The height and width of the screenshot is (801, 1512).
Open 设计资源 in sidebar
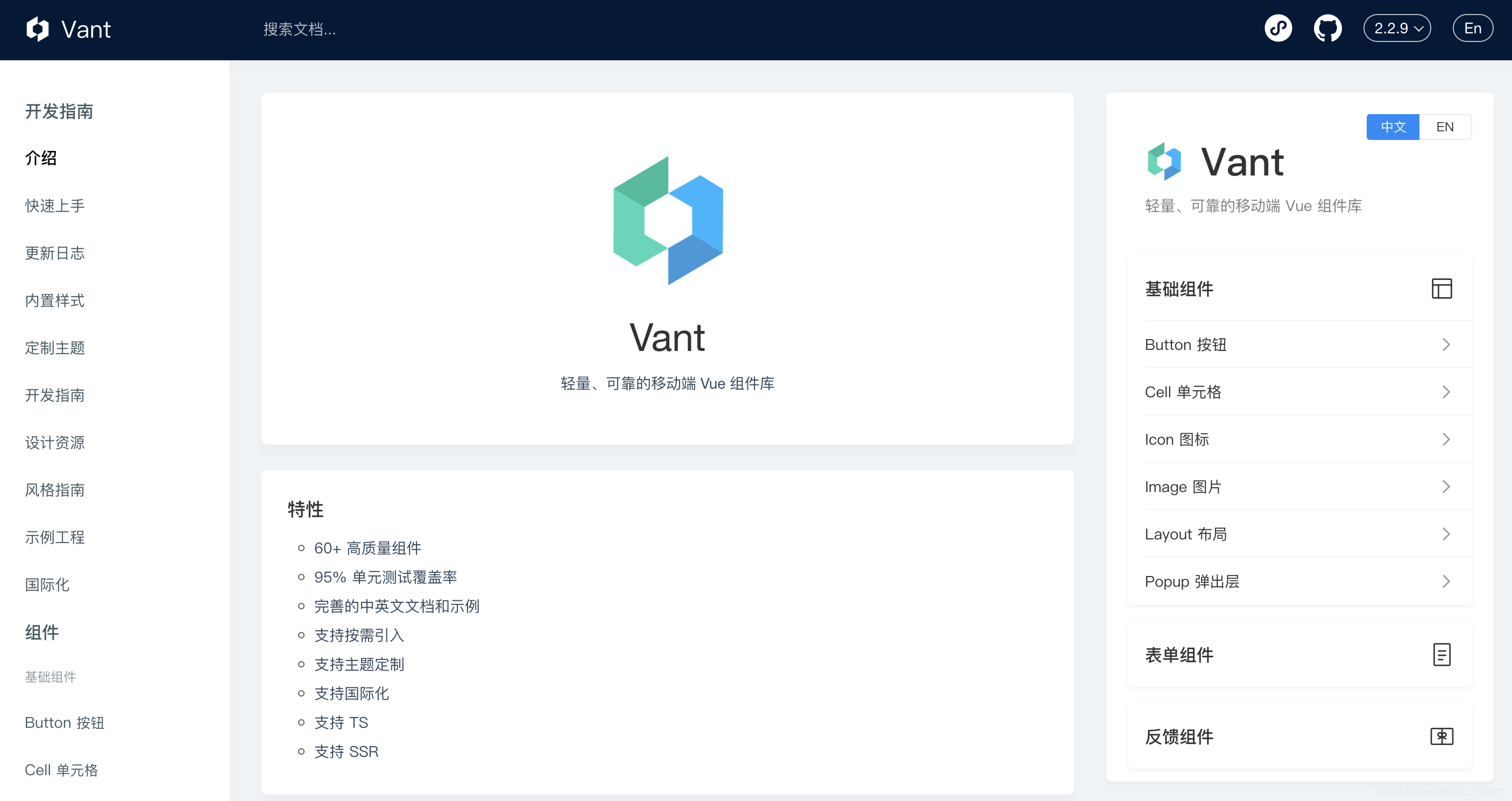click(x=54, y=442)
